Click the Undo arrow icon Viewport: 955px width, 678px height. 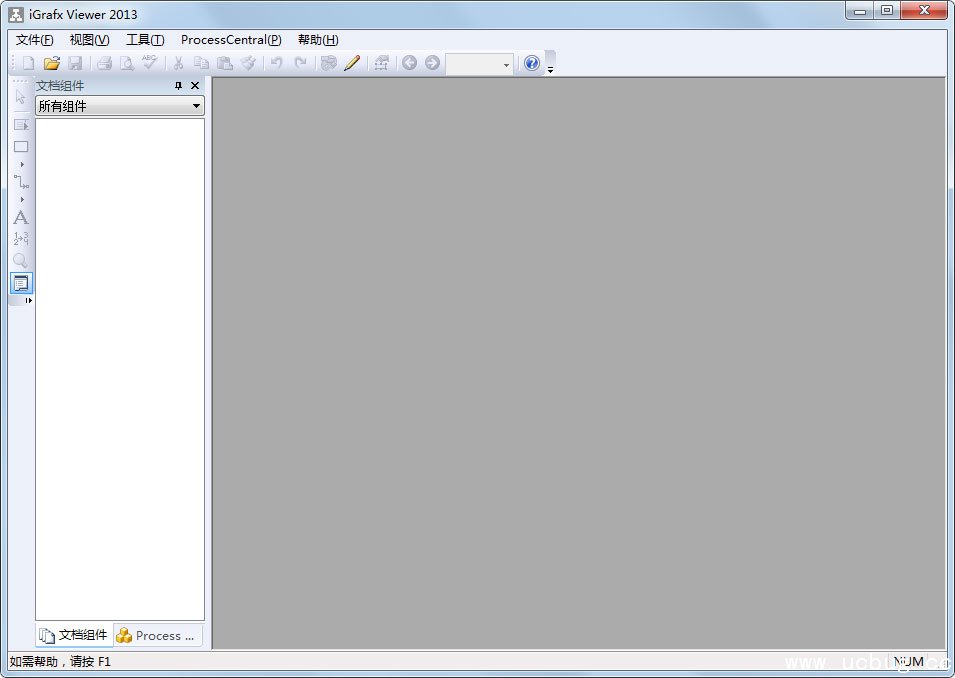click(277, 63)
